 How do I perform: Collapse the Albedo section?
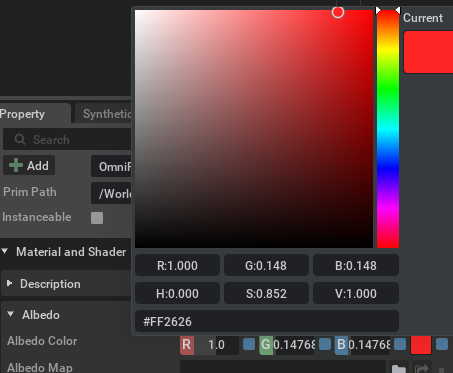11,314
